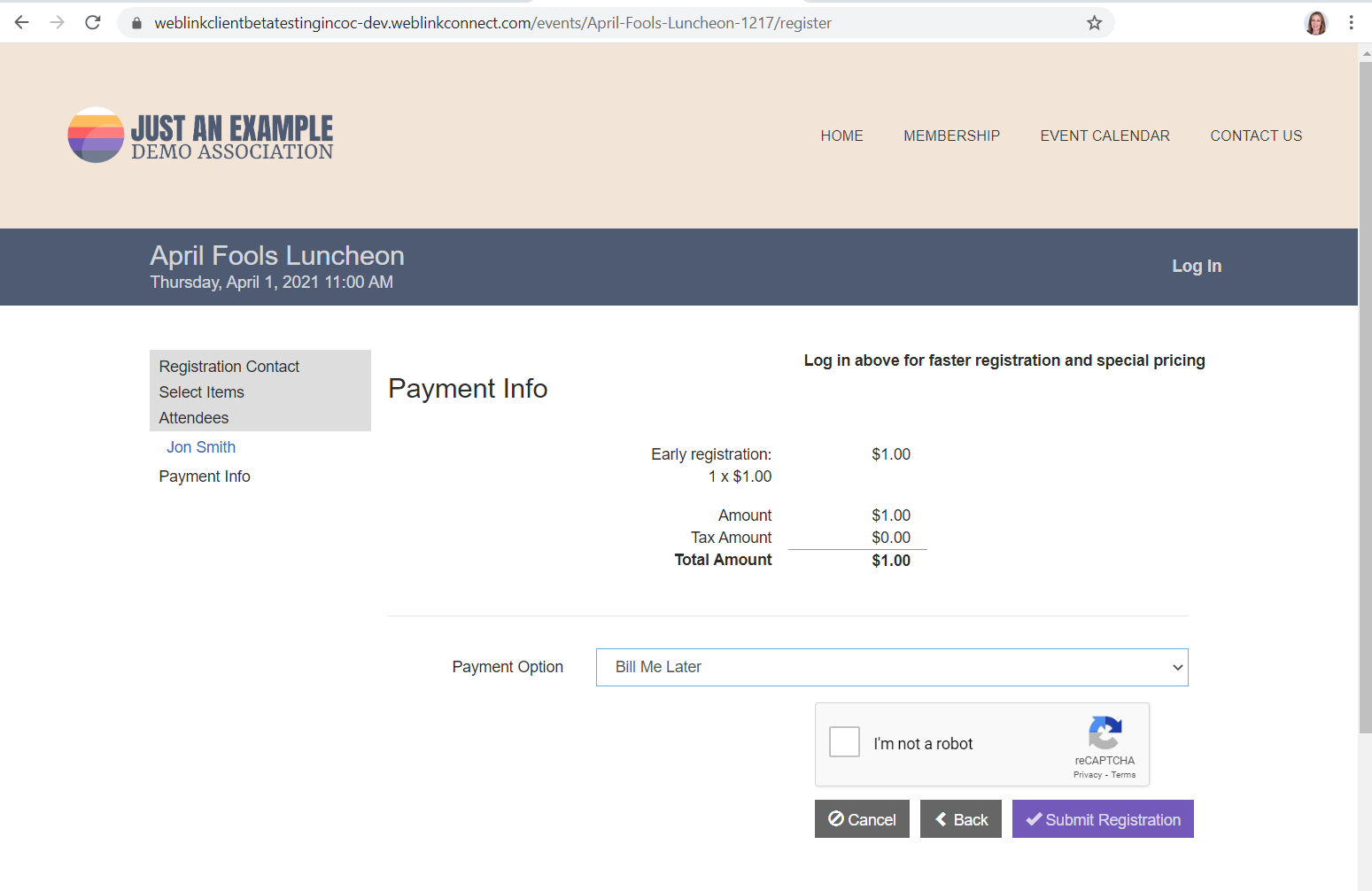The height and width of the screenshot is (891, 1372).
Task: Click the Just An Example association logo
Action: 200,136
